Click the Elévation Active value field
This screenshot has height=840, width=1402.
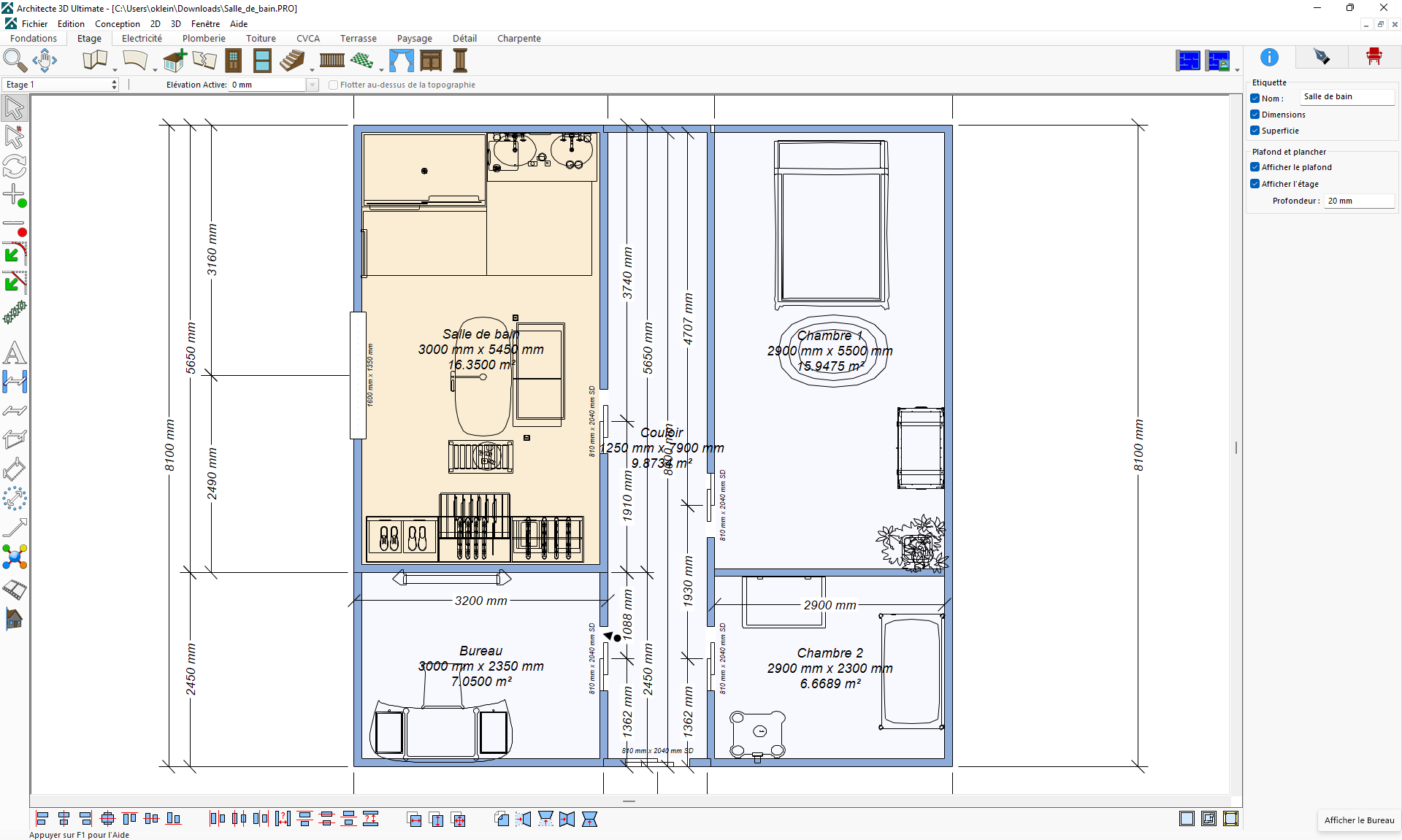(x=268, y=85)
